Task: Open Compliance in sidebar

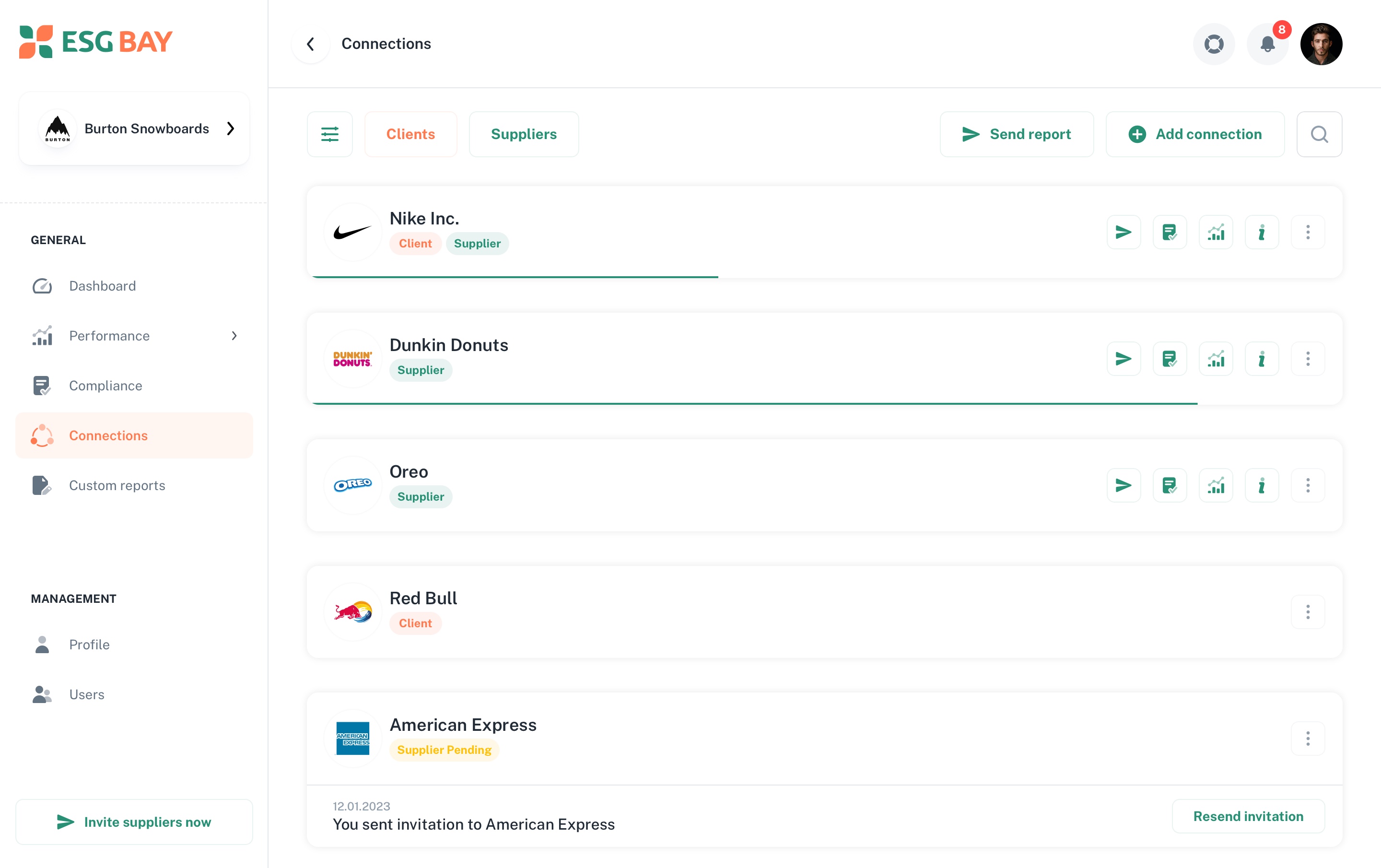Action: [134, 386]
